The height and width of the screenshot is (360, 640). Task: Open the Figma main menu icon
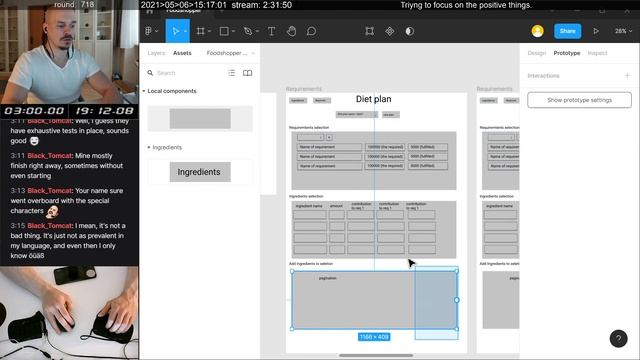coord(149,31)
